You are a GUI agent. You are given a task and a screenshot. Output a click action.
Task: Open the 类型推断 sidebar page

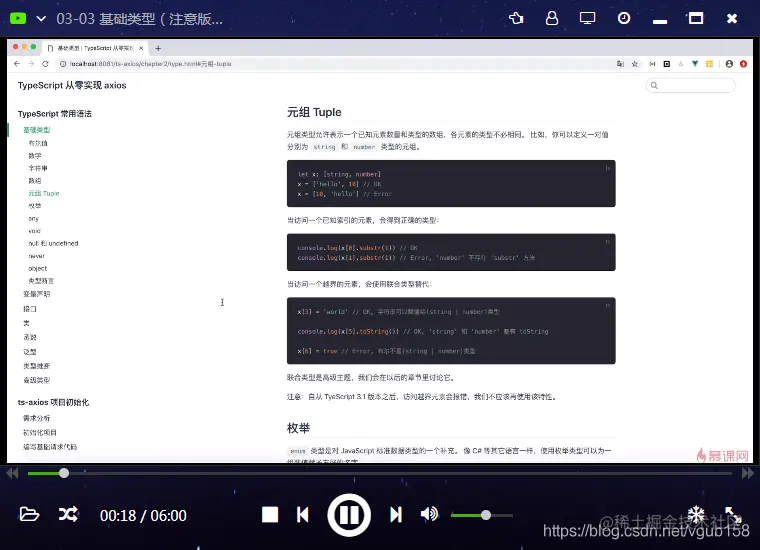pyautogui.click(x=36, y=366)
